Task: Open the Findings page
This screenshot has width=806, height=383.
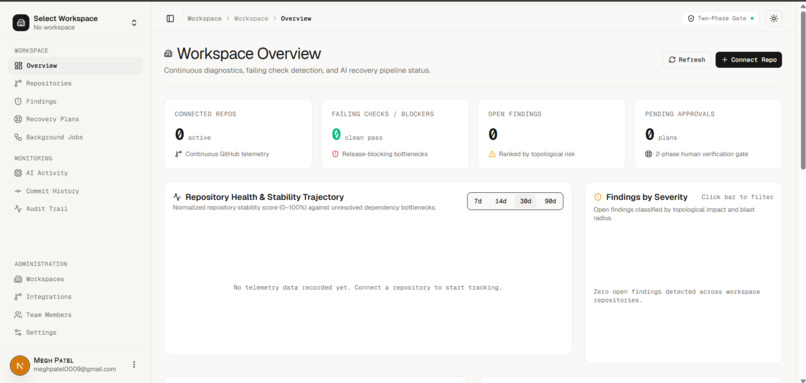Action: pyautogui.click(x=75, y=101)
